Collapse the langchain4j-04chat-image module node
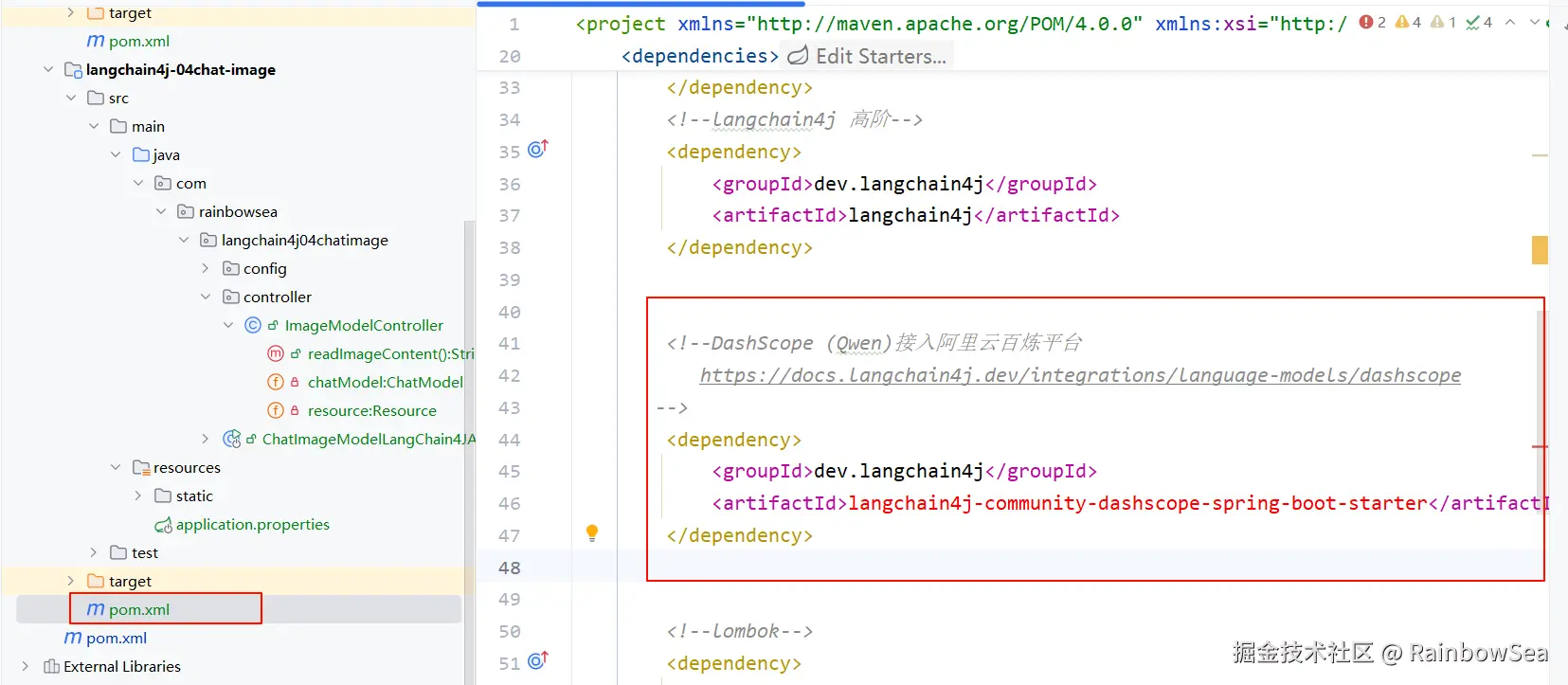The width and height of the screenshot is (1568, 685). point(48,69)
